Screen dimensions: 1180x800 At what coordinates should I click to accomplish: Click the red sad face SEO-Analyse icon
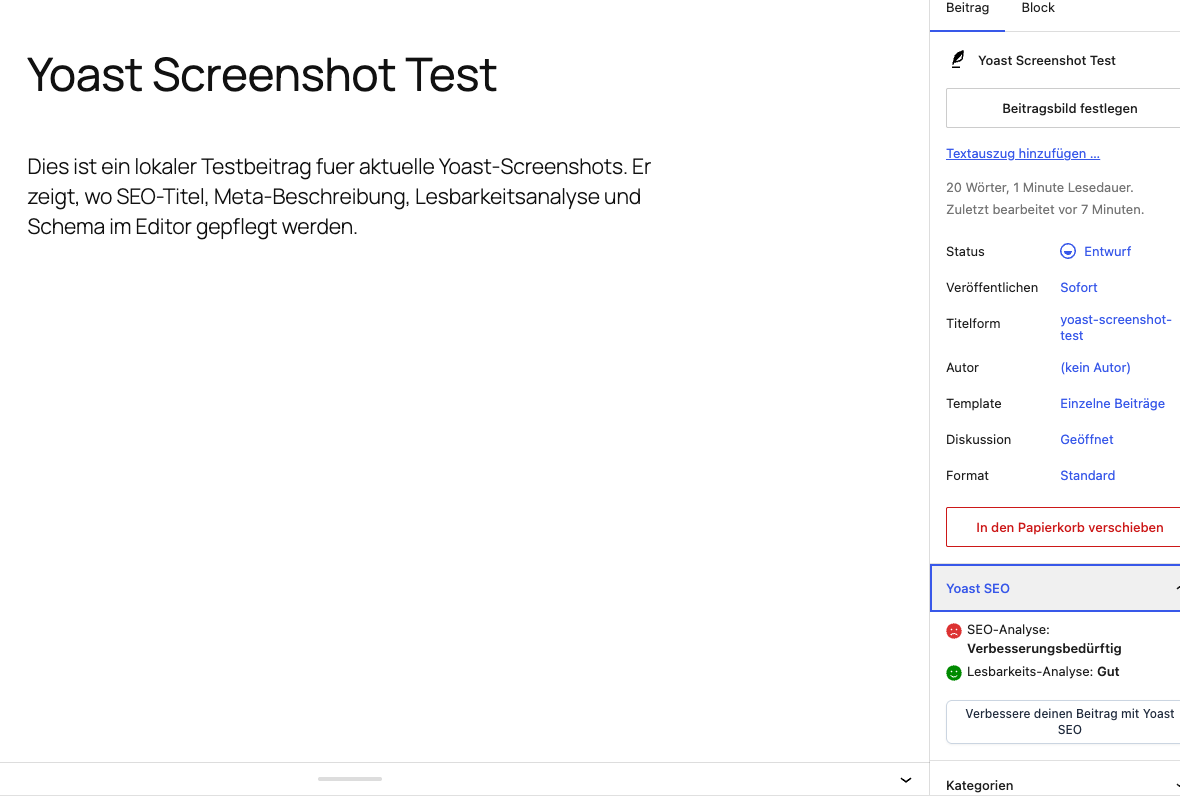(x=953, y=631)
